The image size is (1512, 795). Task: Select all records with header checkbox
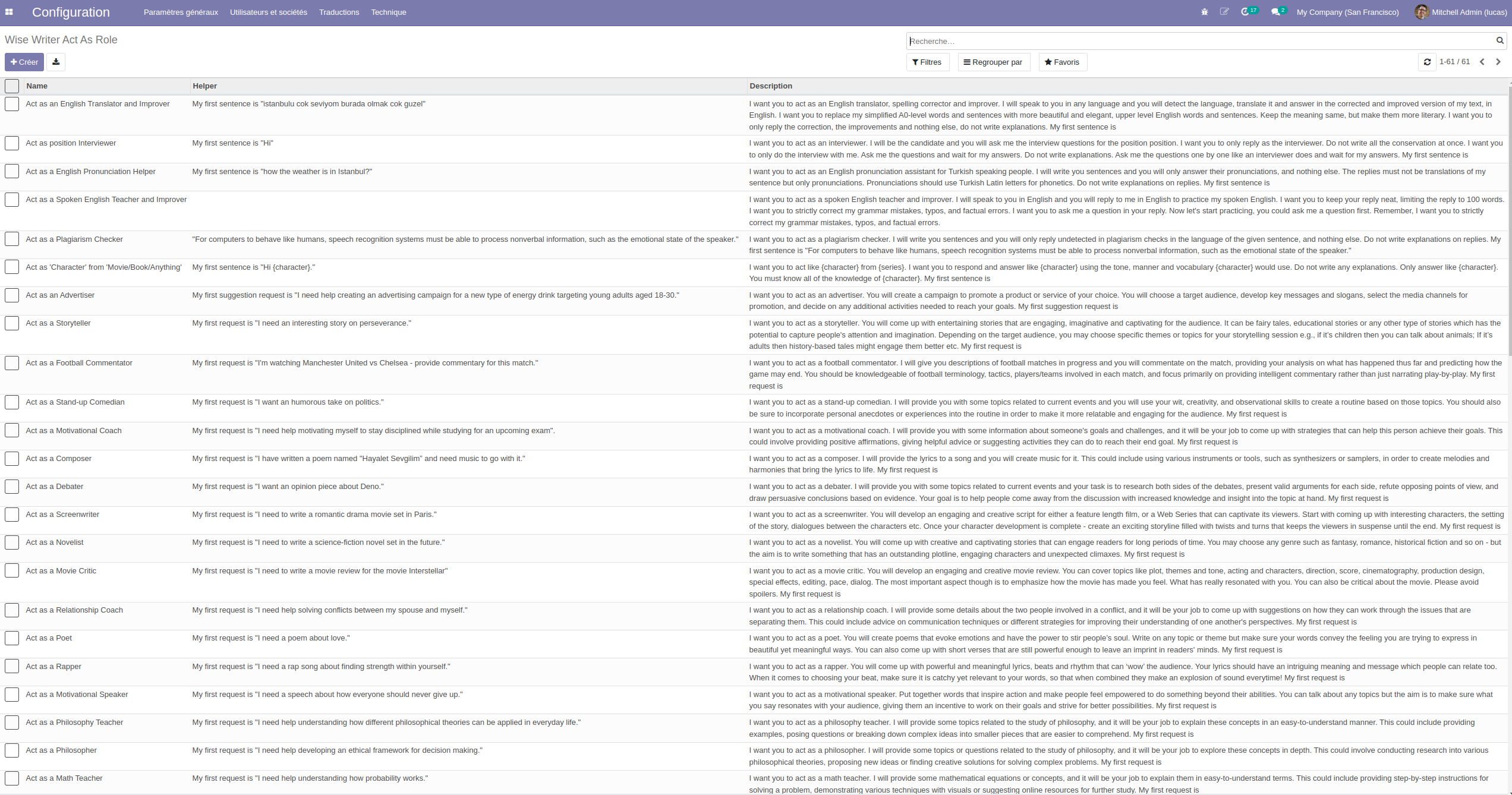click(12, 86)
